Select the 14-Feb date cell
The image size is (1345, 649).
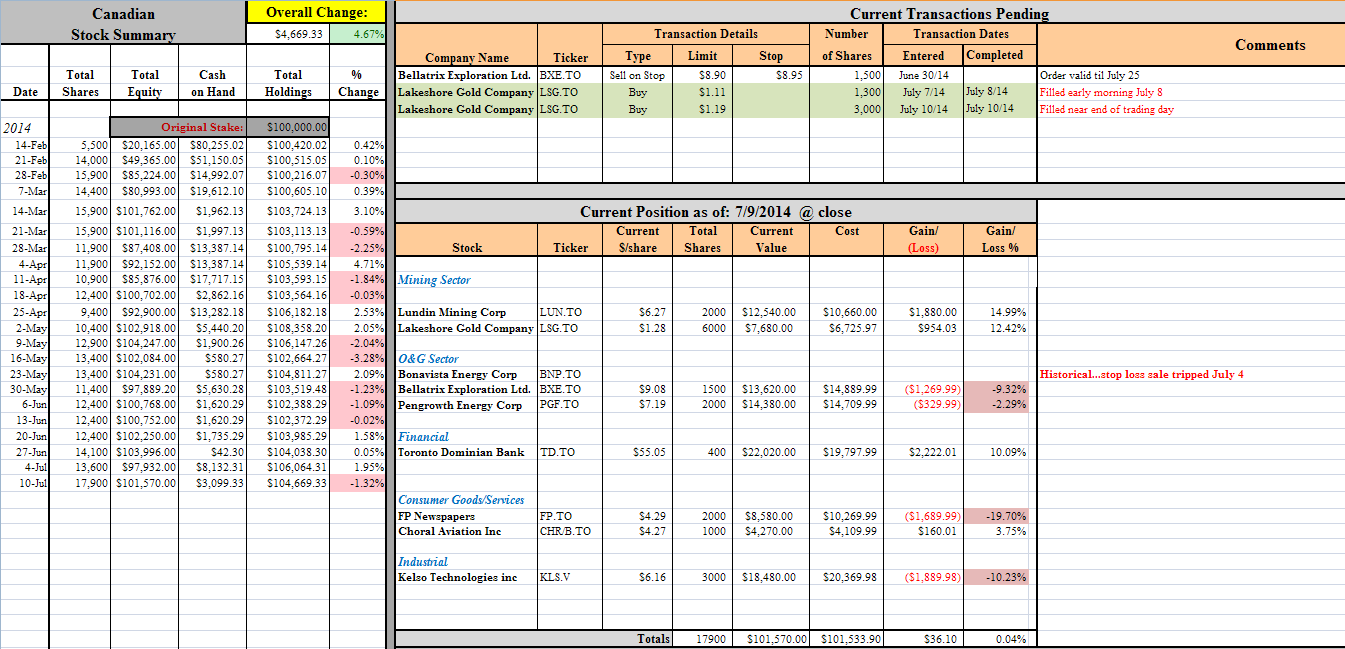coord(27,145)
